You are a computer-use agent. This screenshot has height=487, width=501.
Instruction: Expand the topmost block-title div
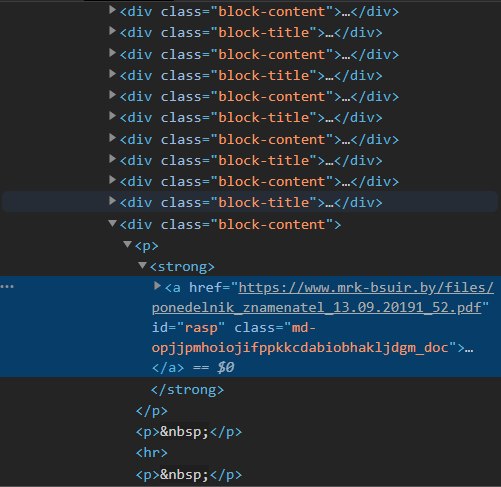point(113,31)
